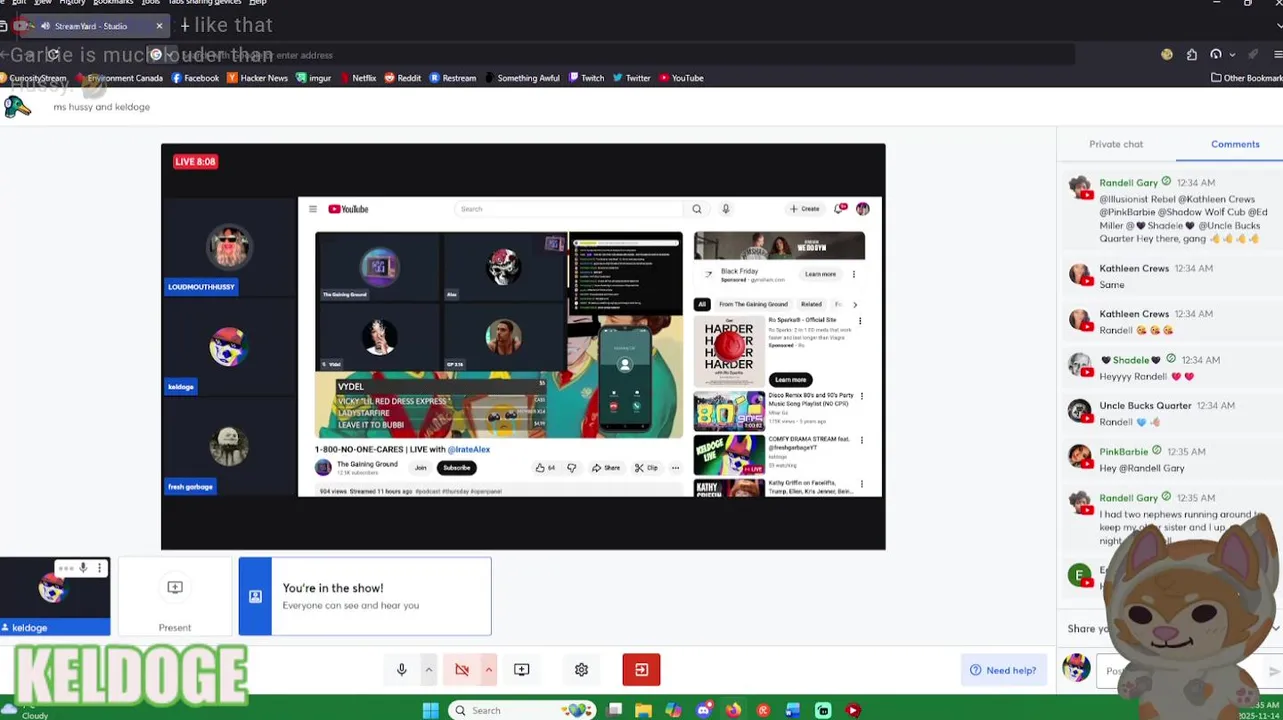Open the COMFY DRAMA STREAM video thumbnail
1283x720 pixels.
pos(729,455)
